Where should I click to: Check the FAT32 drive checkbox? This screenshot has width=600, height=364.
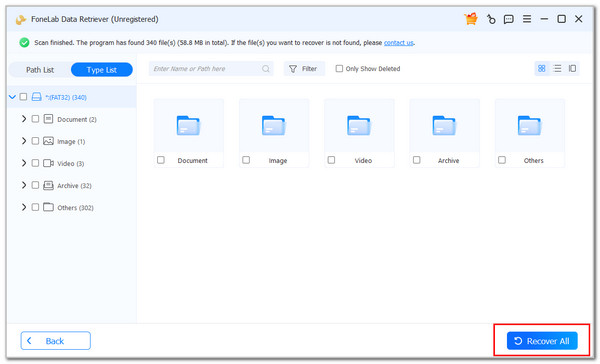pos(23,96)
